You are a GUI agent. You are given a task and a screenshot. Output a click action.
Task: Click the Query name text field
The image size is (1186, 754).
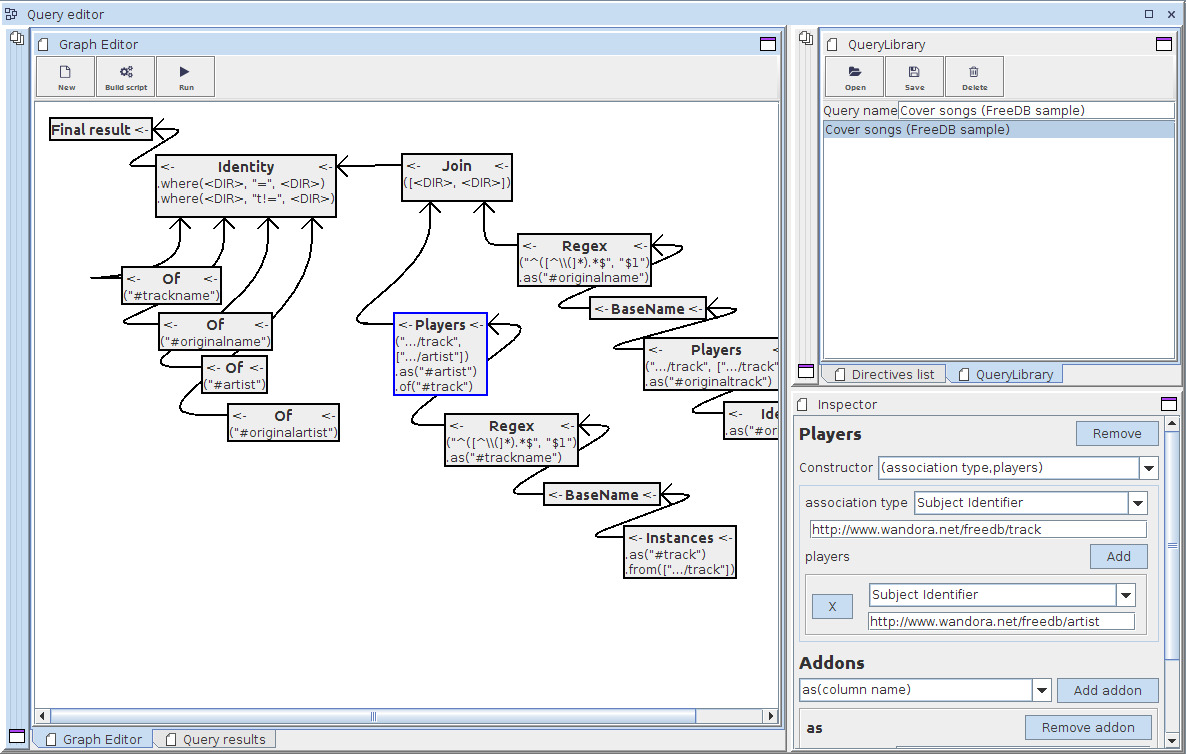(x=1035, y=110)
